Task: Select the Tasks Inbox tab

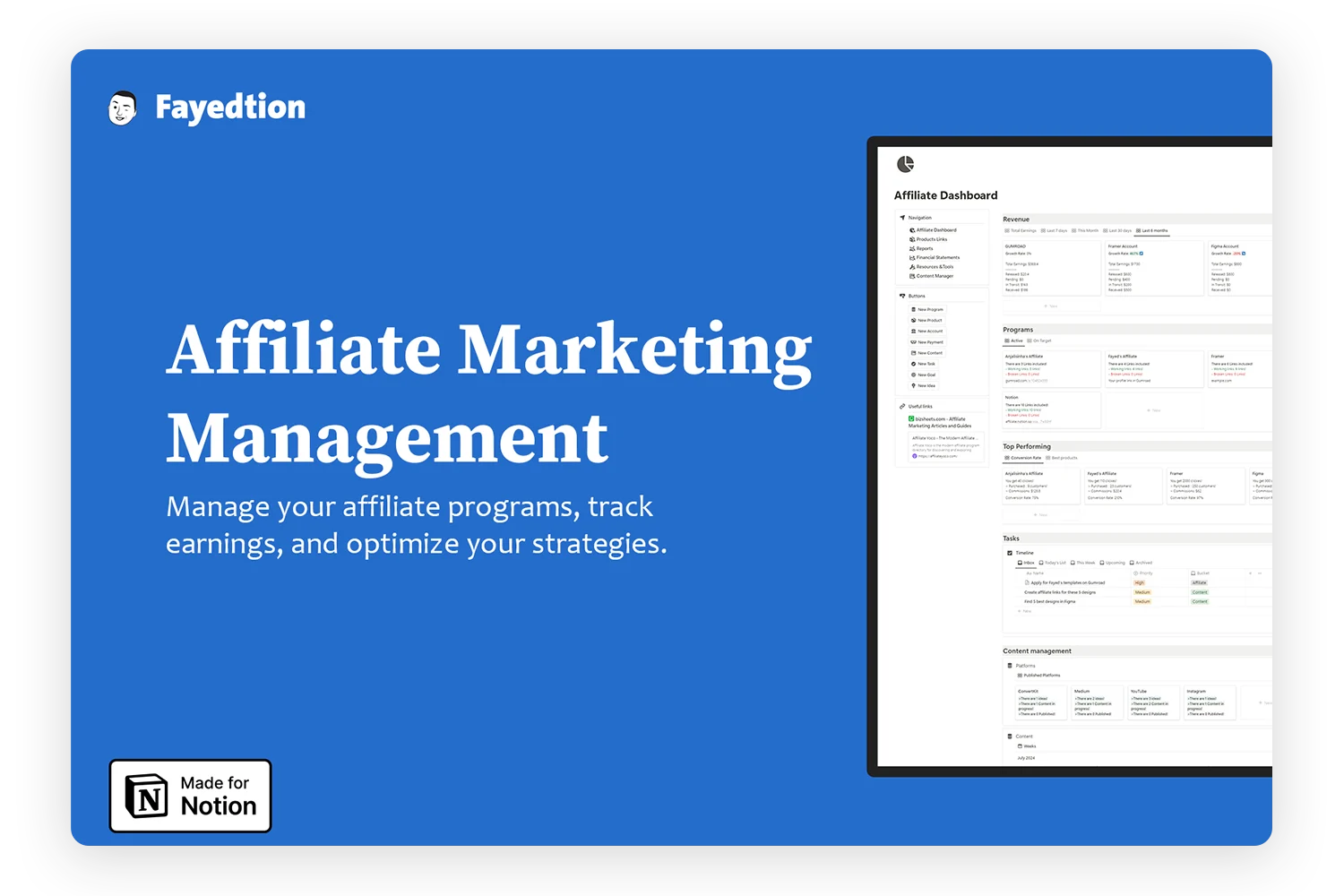Action: click(x=1026, y=563)
